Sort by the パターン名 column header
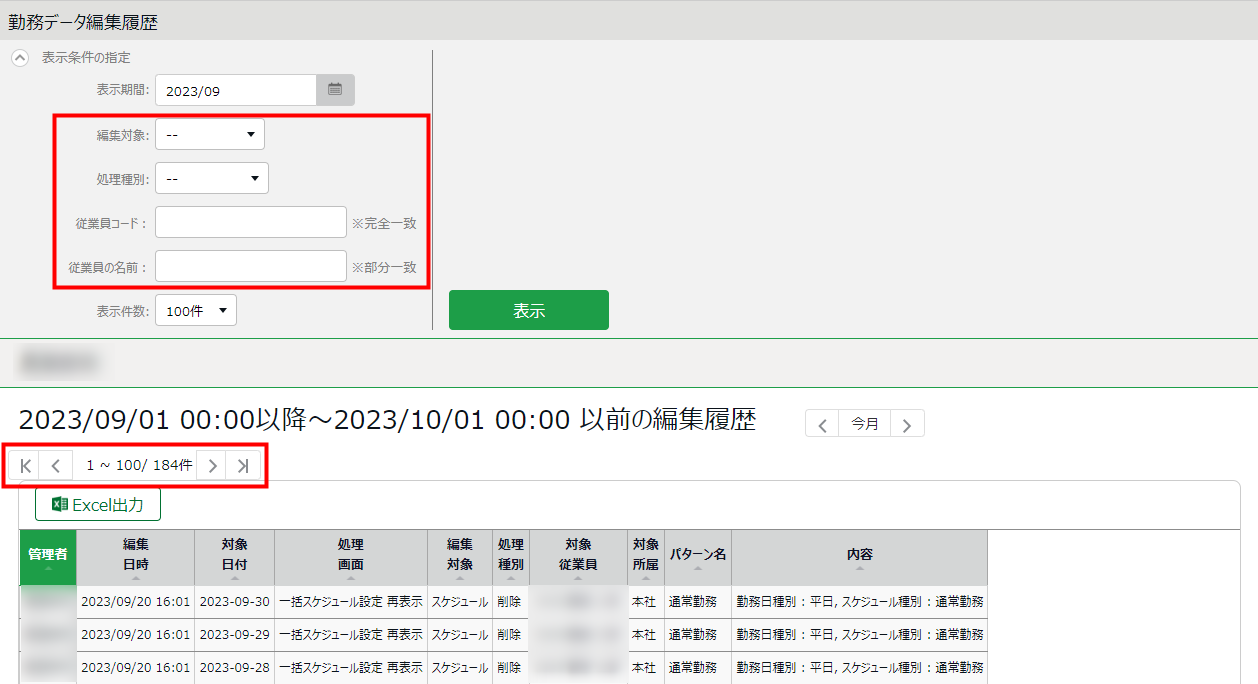The width and height of the screenshot is (1258, 684). click(697, 557)
